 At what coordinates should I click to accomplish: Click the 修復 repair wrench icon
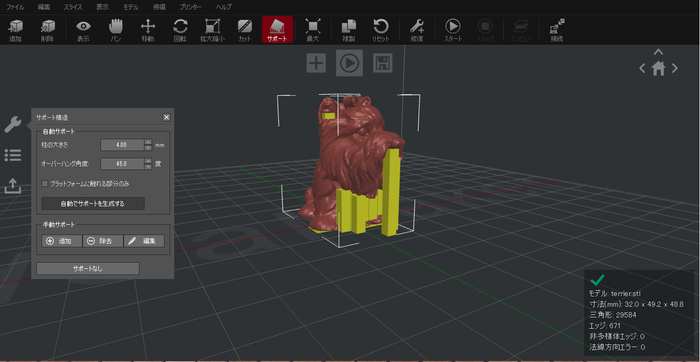tap(417, 30)
